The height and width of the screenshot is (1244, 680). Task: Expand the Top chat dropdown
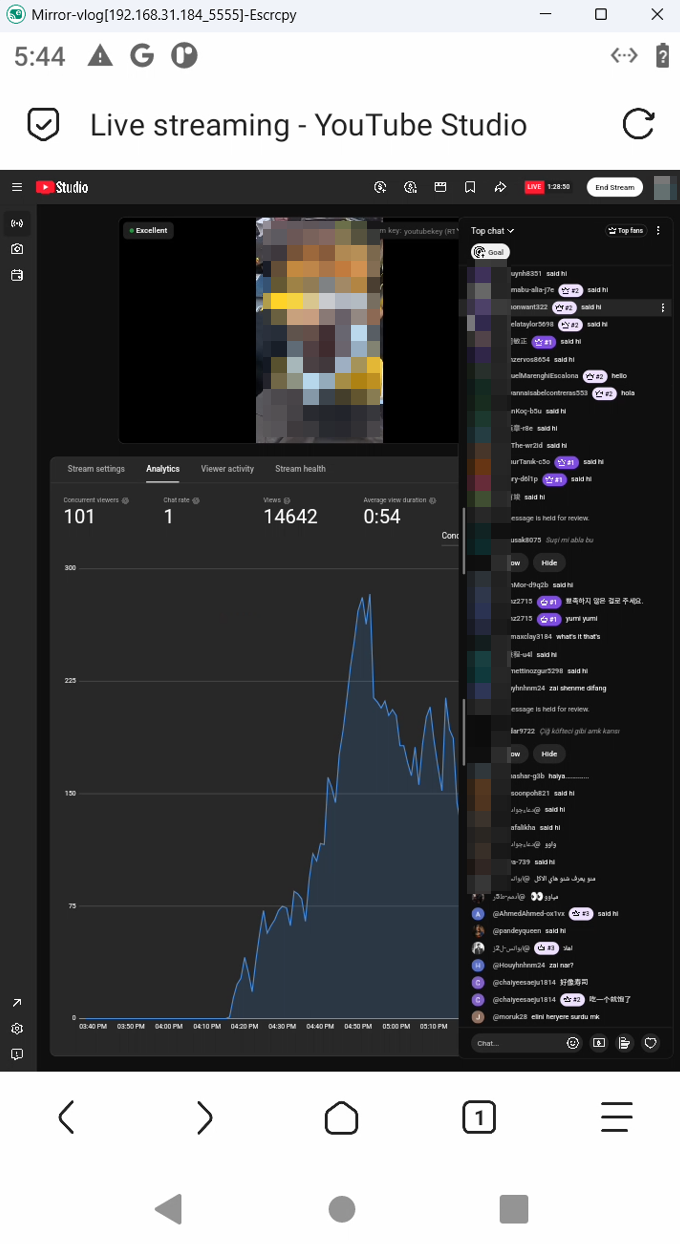pyautogui.click(x=492, y=231)
